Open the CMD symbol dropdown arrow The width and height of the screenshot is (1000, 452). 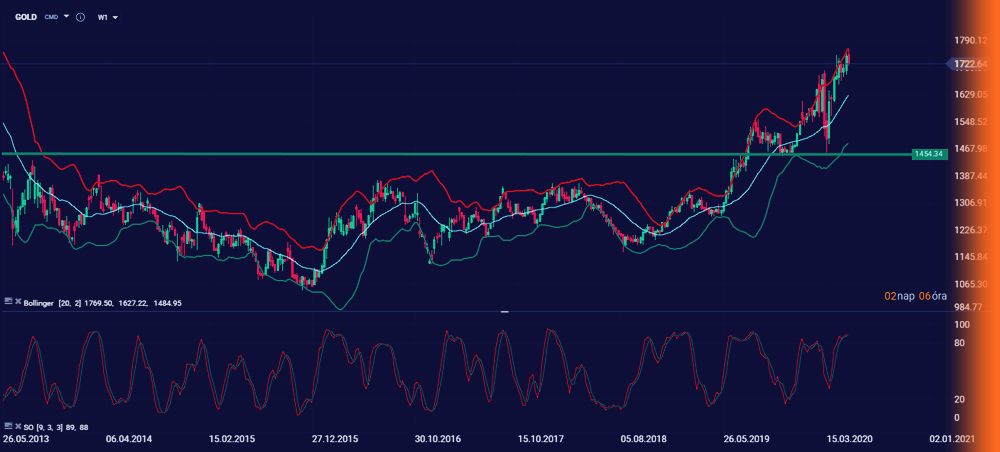pyautogui.click(x=66, y=18)
